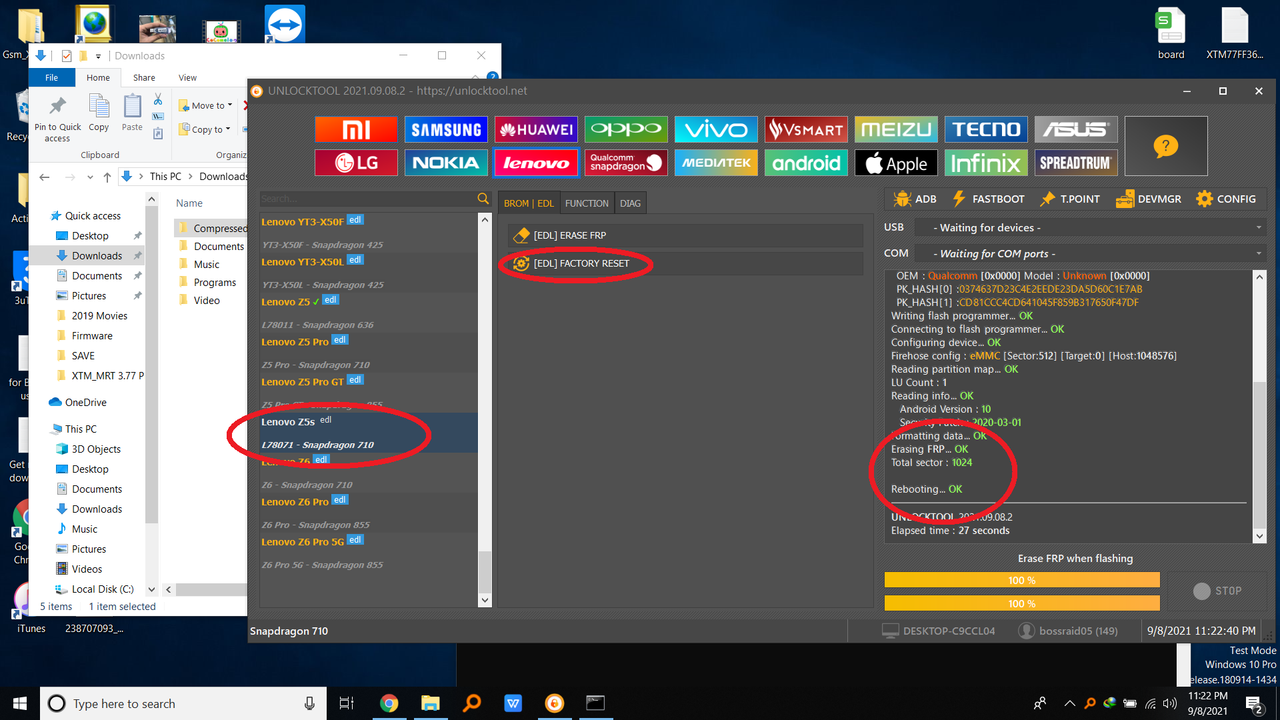Open the CONFIG settings
Viewport: 1280px width, 720px height.
[x=1226, y=199]
